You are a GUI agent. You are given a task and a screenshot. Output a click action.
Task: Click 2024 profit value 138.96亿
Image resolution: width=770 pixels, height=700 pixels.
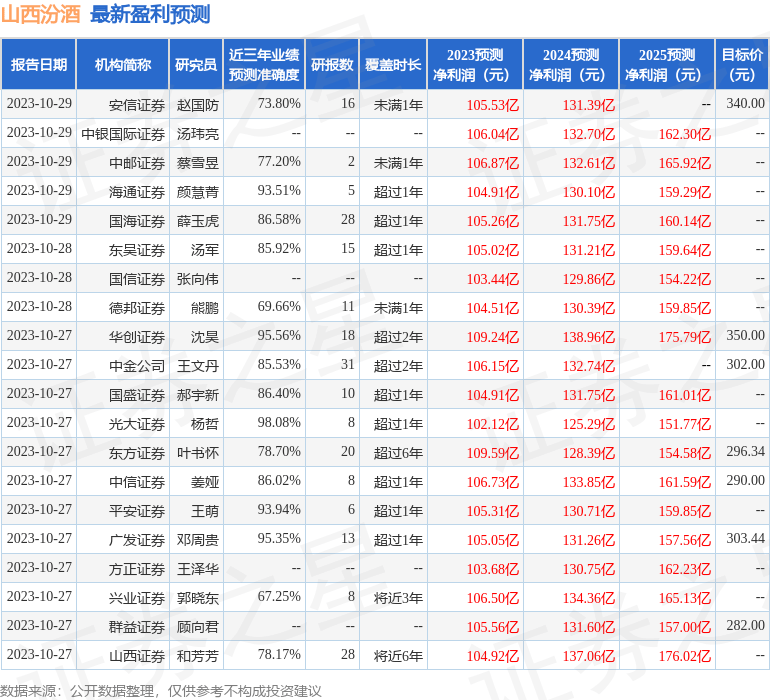tap(589, 336)
